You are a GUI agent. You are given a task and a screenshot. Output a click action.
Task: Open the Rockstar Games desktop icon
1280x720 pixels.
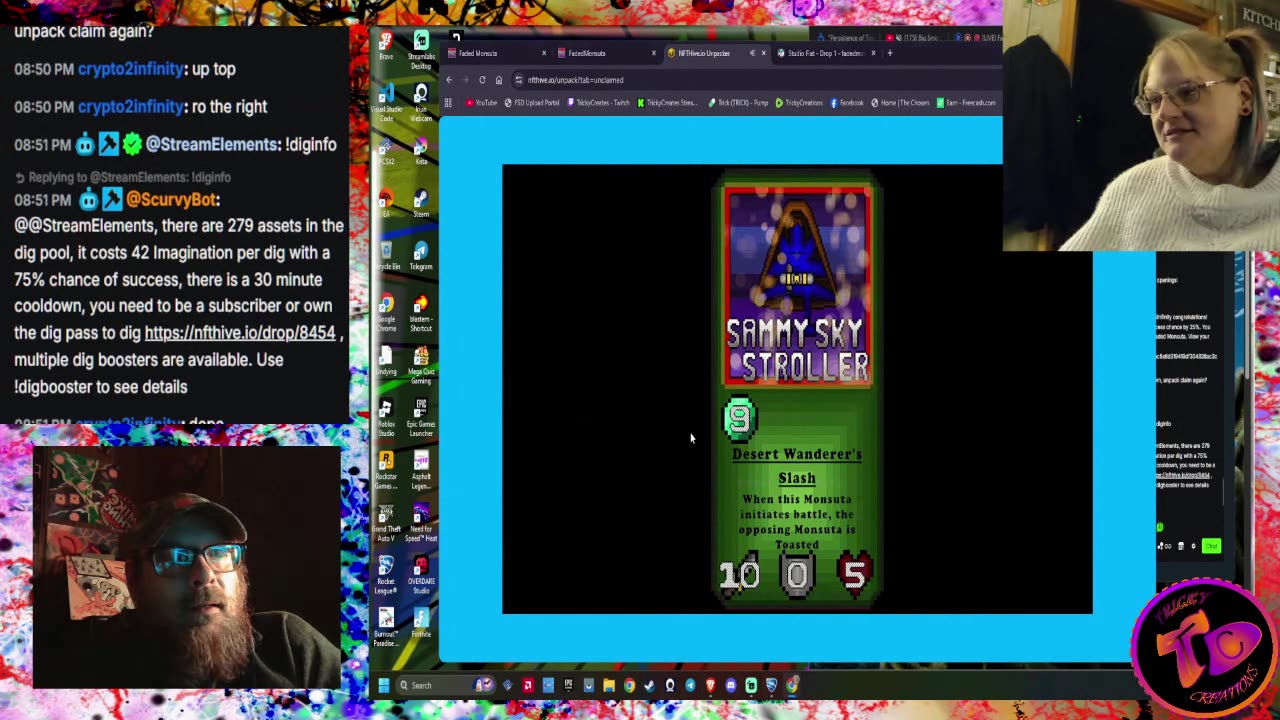coord(385,471)
